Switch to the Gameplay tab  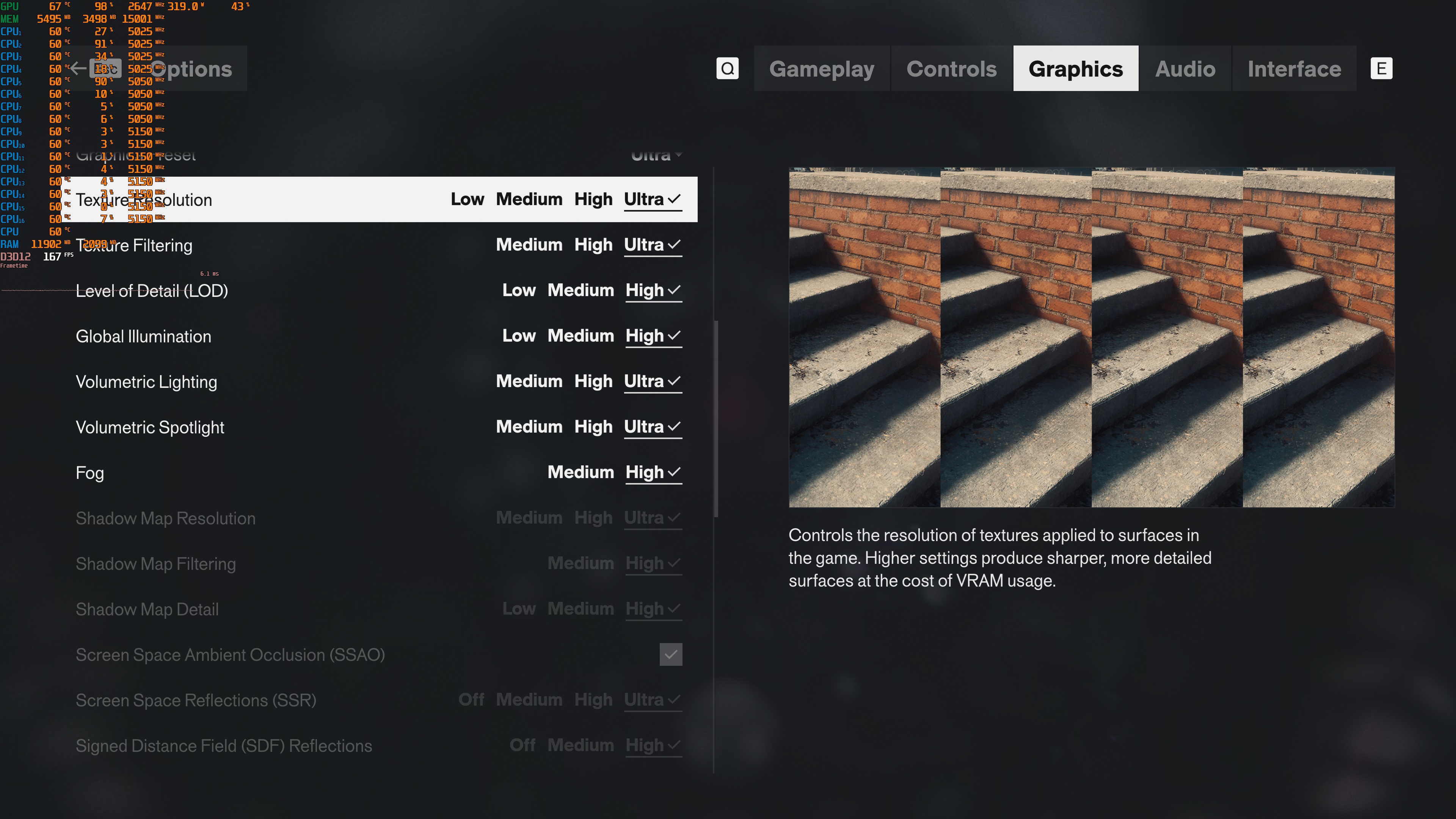821,68
